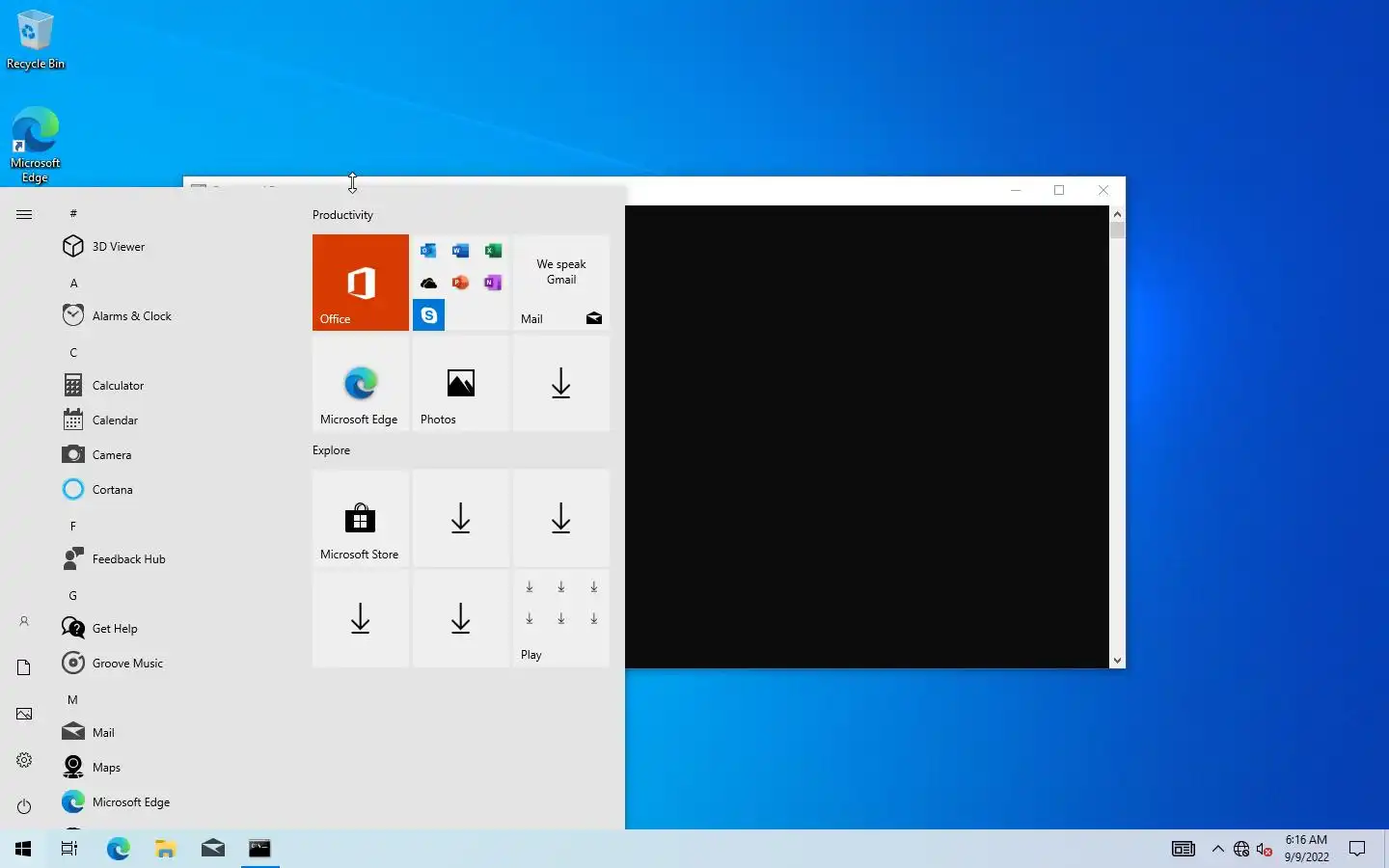Minimize the console window
The height and width of the screenshot is (868, 1389).
(x=1015, y=190)
